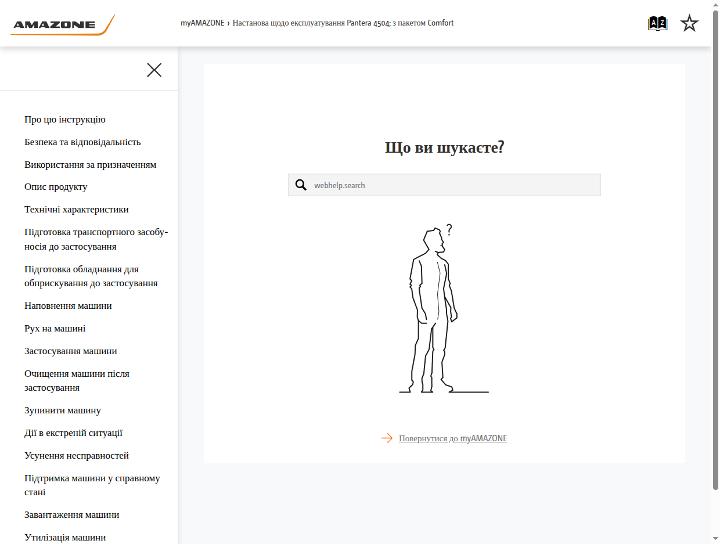Open Дії в екстреній ситуації
Image resolution: width=720 pixels, height=544 pixels.
tap(73, 433)
